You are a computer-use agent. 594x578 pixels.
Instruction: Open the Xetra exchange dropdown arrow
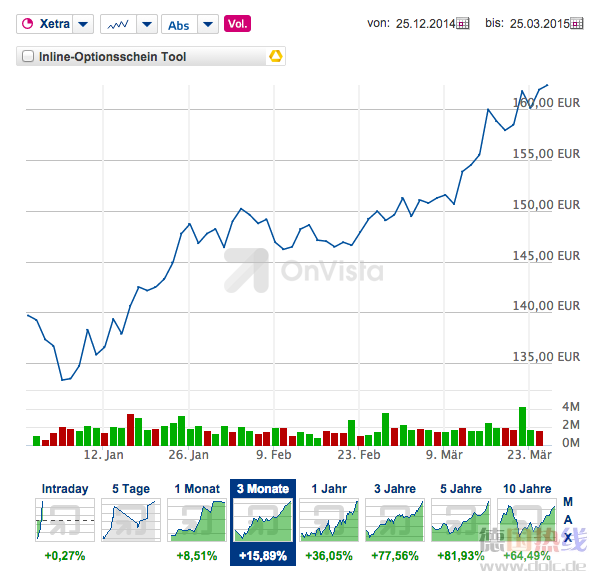click(x=83, y=24)
